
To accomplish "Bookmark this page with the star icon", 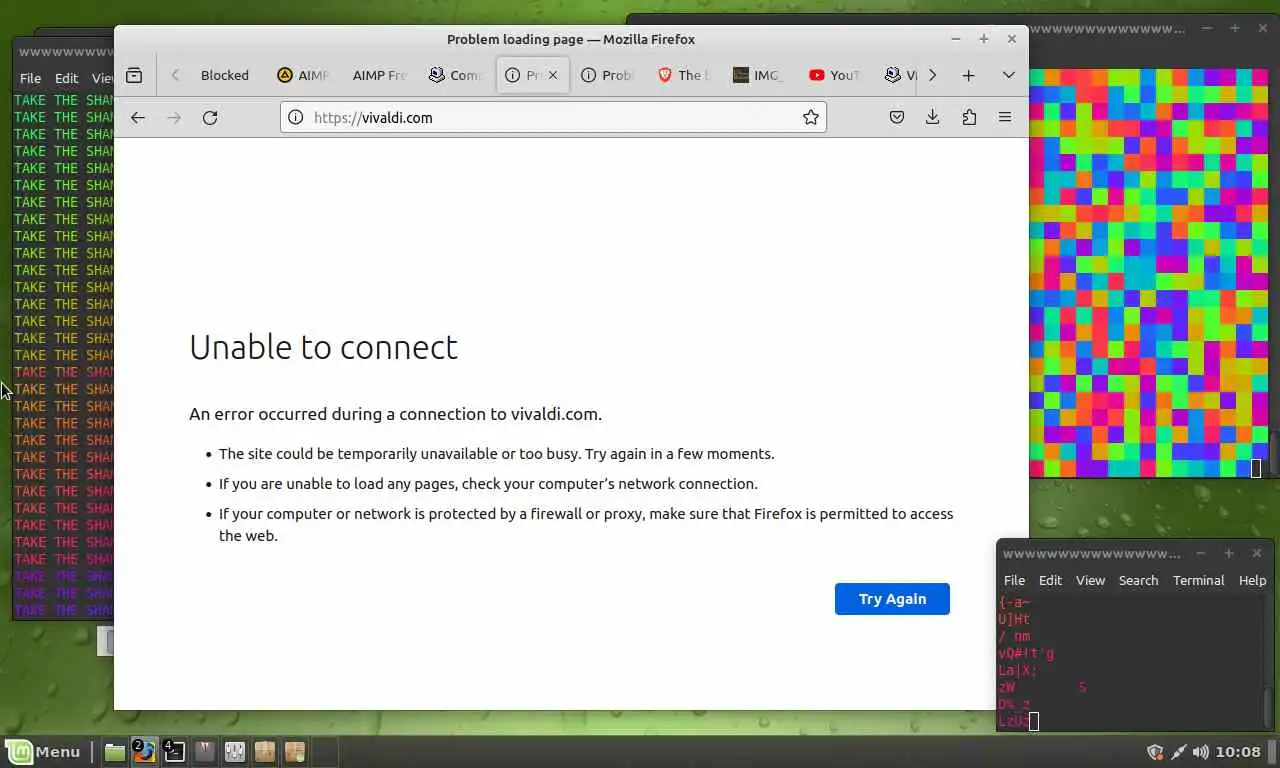I will pyautogui.click(x=811, y=117).
